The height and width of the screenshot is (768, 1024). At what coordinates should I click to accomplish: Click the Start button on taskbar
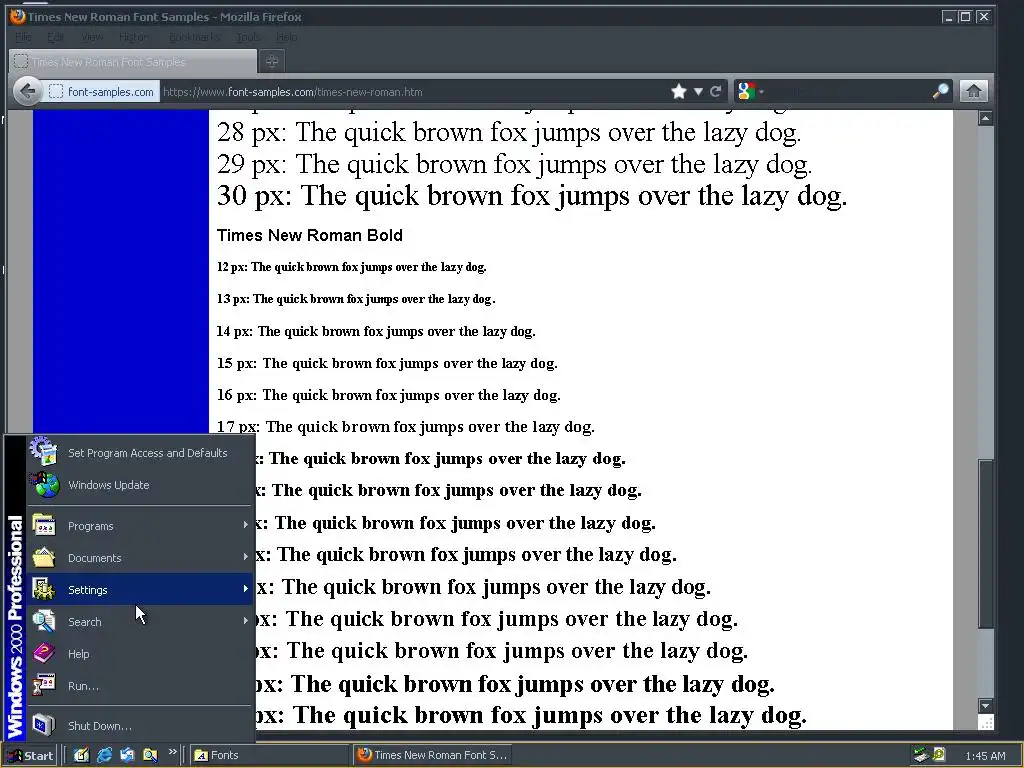point(30,756)
